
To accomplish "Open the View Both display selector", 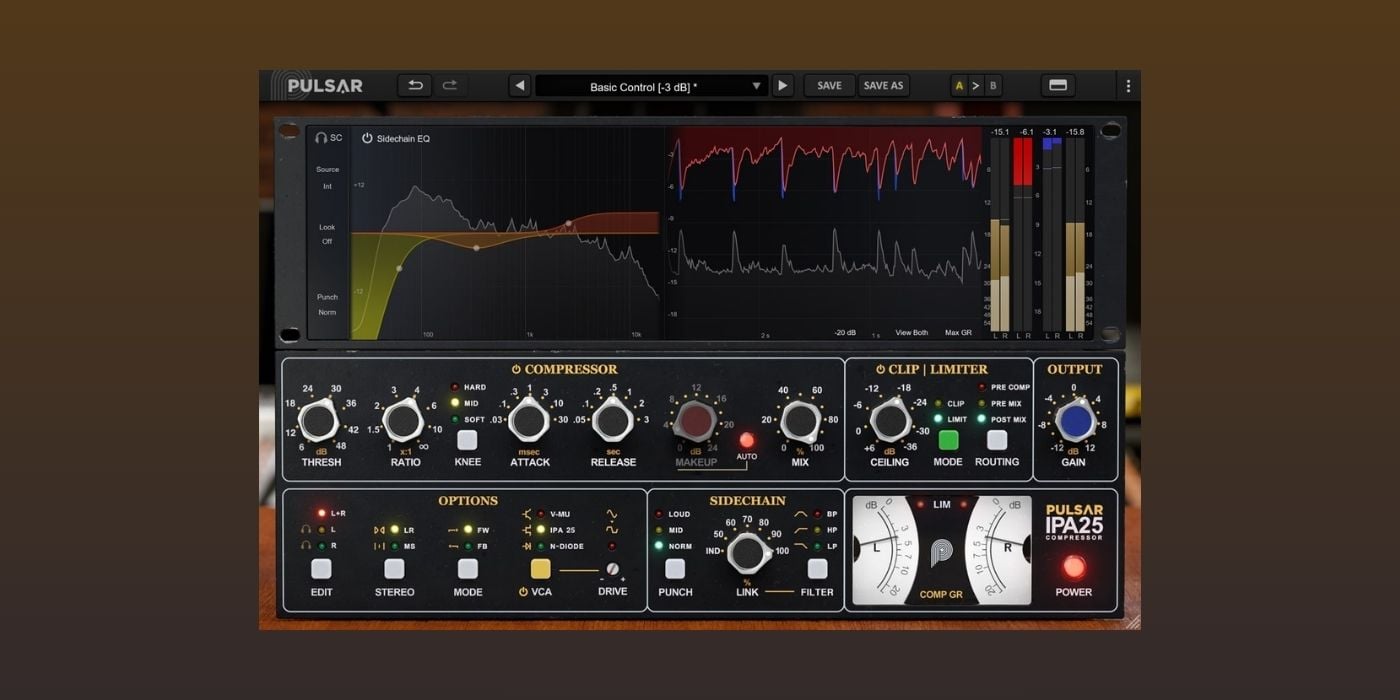I will click(x=911, y=333).
